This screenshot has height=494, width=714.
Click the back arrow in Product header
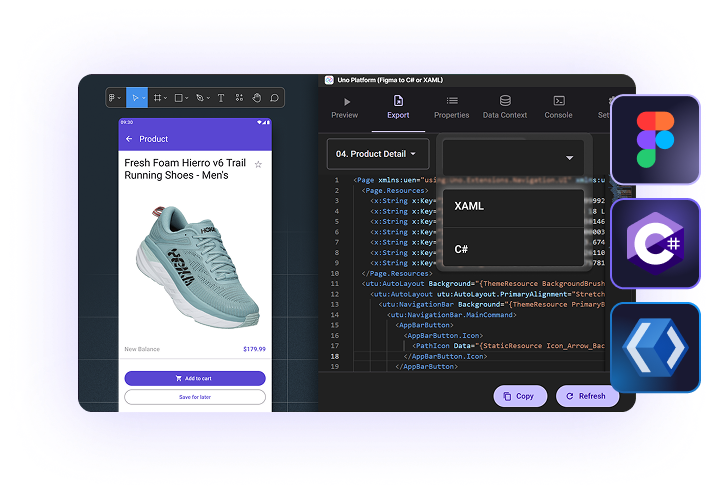tap(129, 139)
